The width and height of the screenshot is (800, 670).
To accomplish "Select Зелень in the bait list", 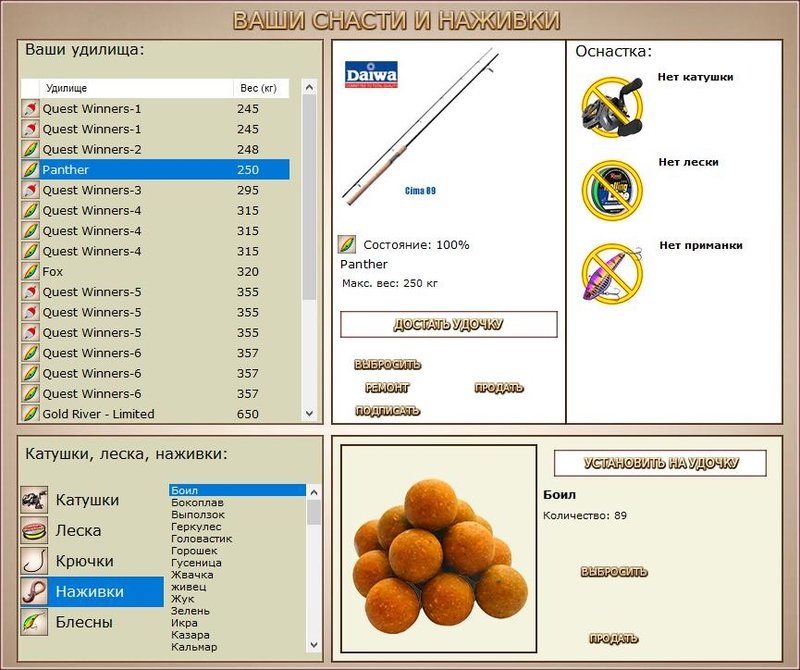I will 237,611.
